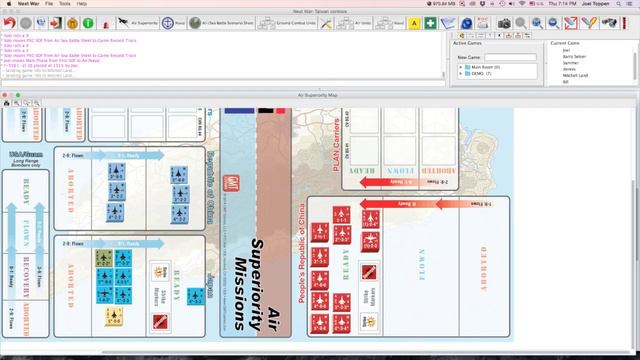The image size is (640, 360).
Task: Click the red arrow door retire icon
Action: tap(56, 23)
